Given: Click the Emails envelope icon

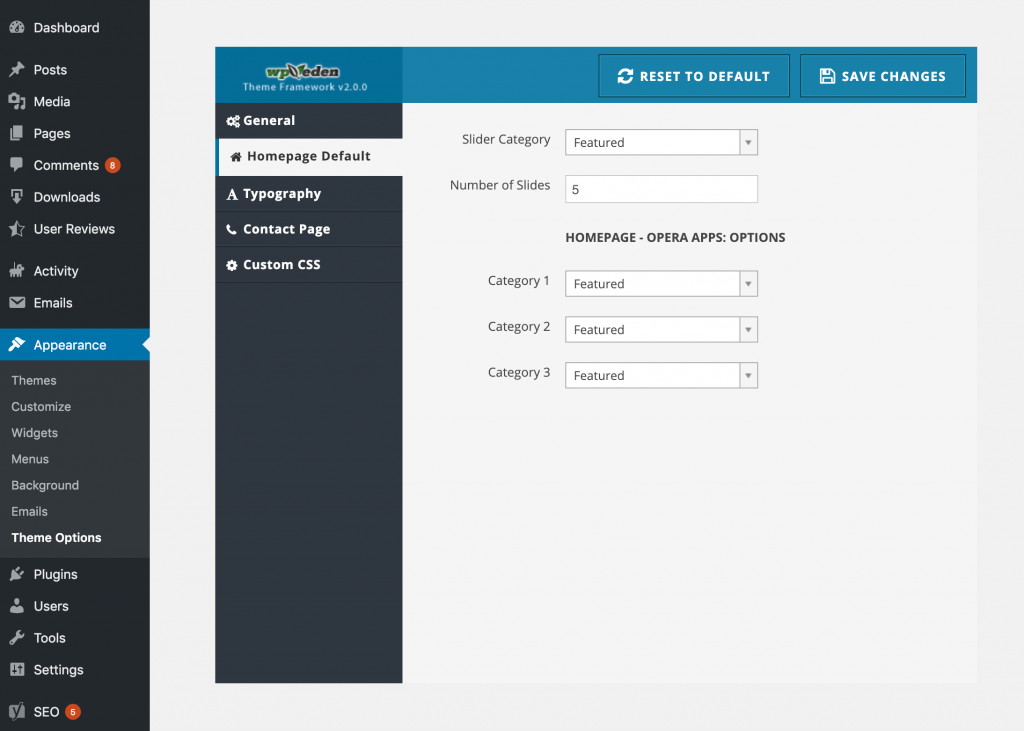Looking at the screenshot, I should (17, 302).
